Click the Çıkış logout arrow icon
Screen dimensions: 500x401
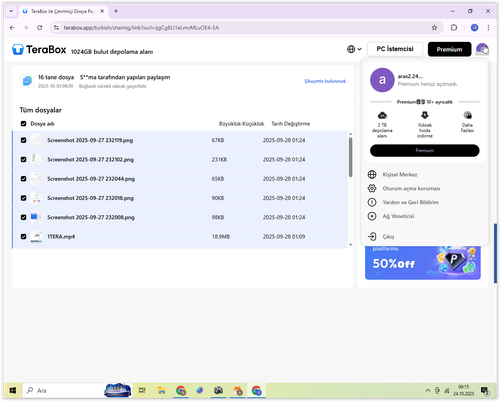tap(372, 237)
